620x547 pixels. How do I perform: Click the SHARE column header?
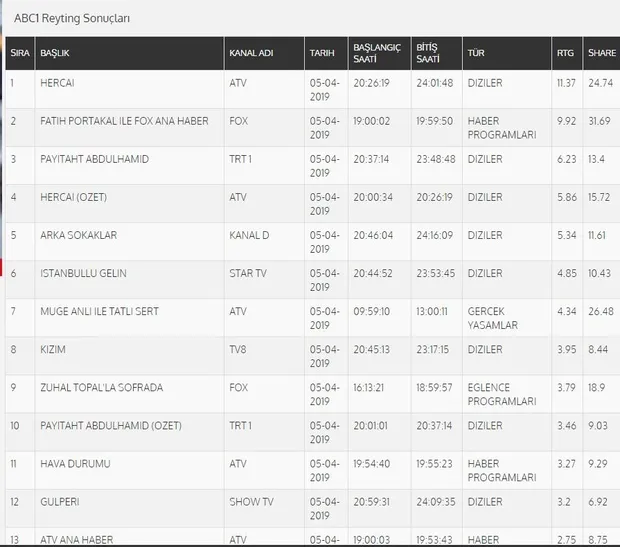coord(601,51)
